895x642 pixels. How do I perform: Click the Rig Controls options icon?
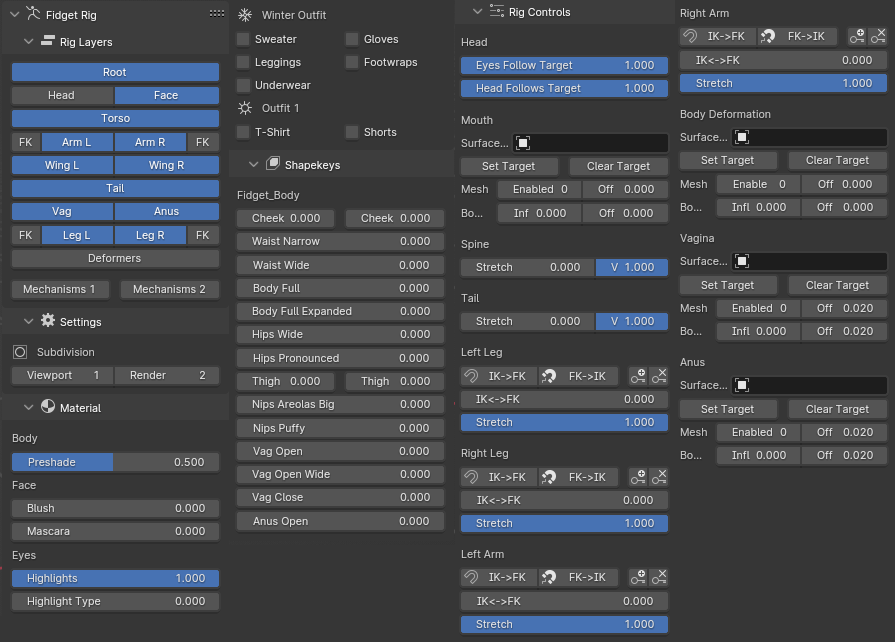coord(497,11)
